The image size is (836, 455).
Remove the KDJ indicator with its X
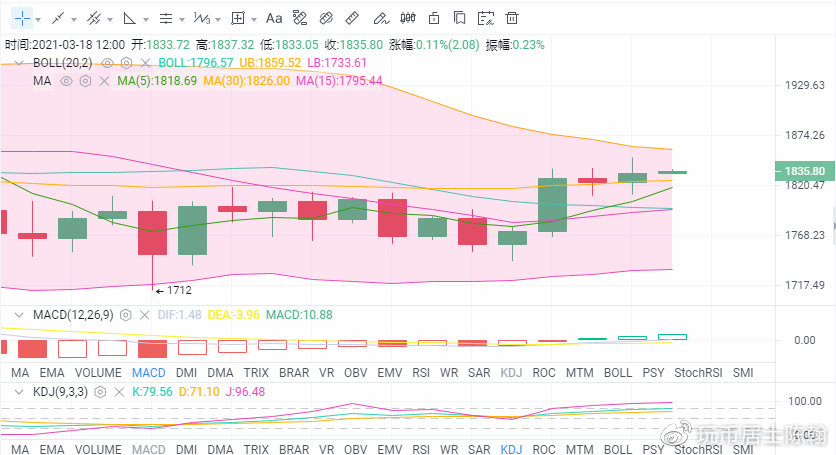pos(119,392)
